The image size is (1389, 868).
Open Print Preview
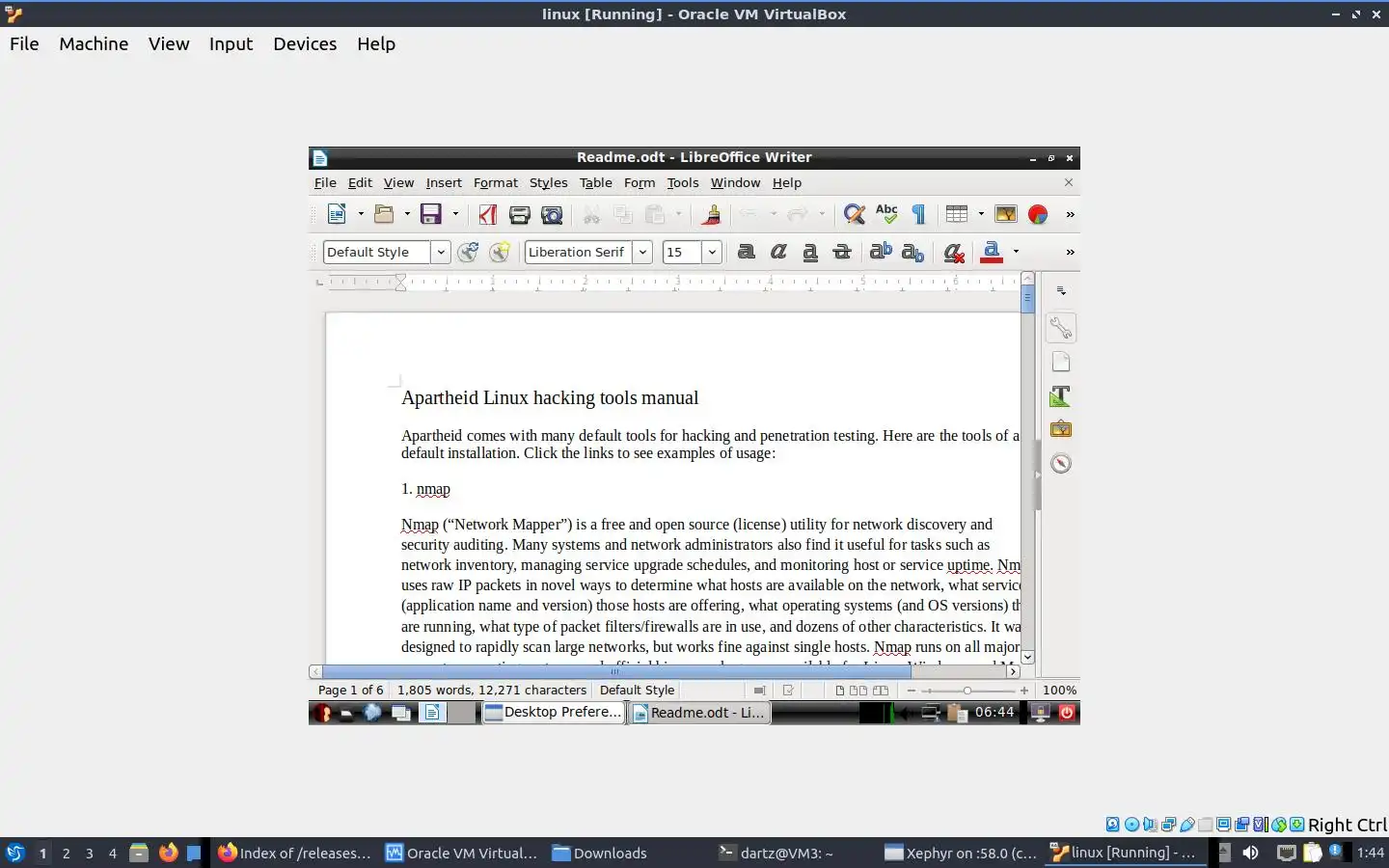552,214
